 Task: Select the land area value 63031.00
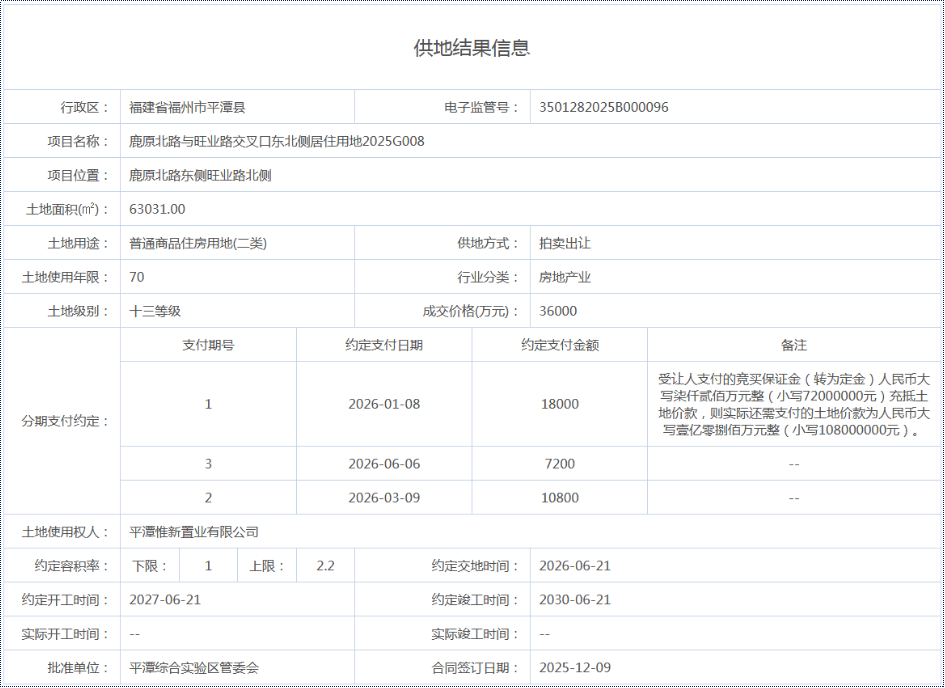(158, 209)
